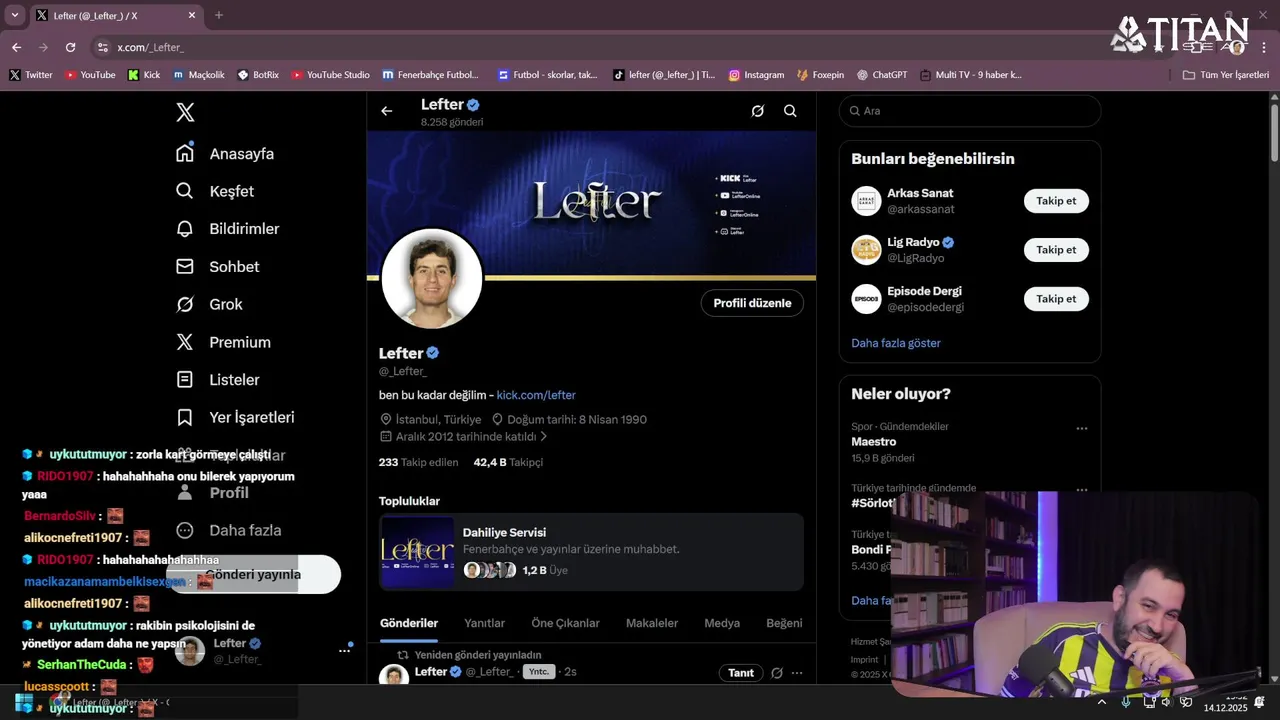Click Lefter profile picture
1280x720 pixels.
tap(432, 279)
